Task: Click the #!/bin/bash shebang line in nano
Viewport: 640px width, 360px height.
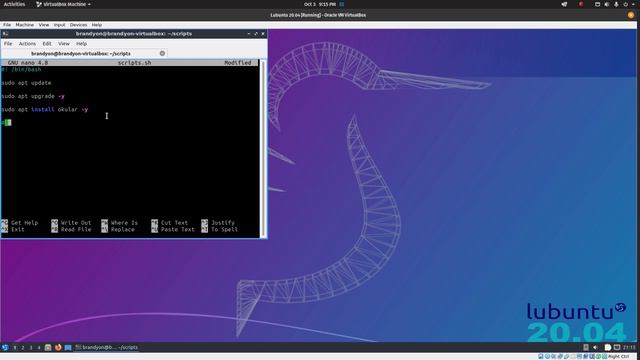Action: click(21, 70)
